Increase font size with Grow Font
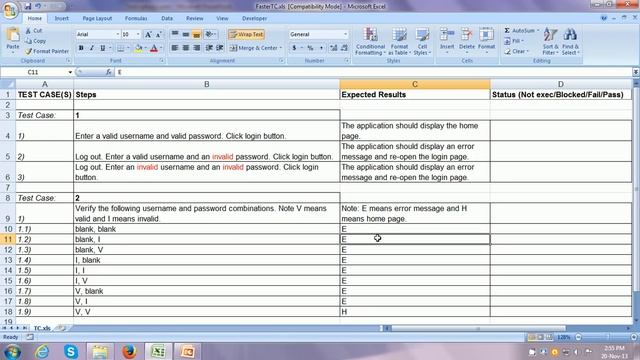The height and width of the screenshot is (360, 640). (148, 35)
